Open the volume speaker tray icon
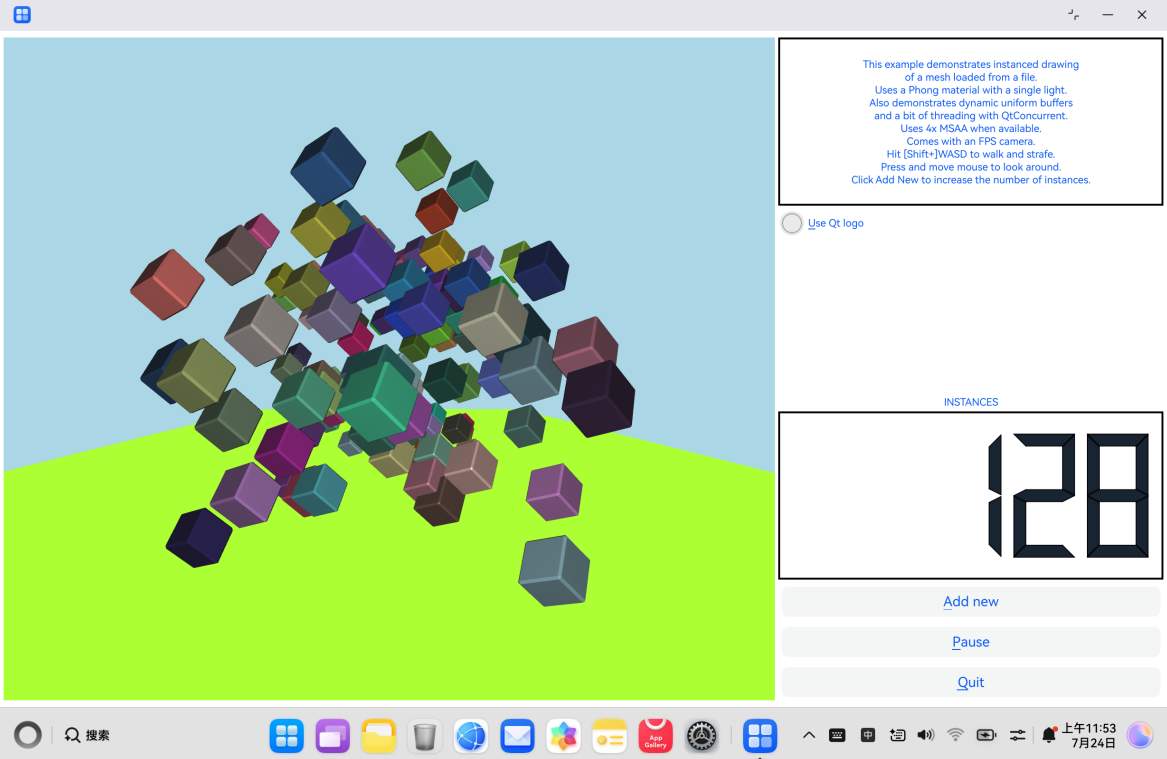 point(926,735)
